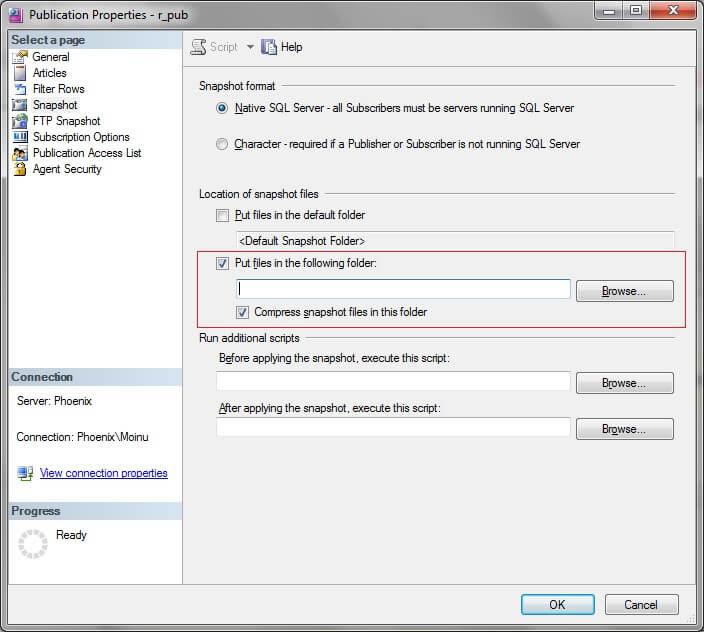Viewport: 704px width, 632px height.
Task: Open the Script dropdown arrow
Action: tap(250, 47)
